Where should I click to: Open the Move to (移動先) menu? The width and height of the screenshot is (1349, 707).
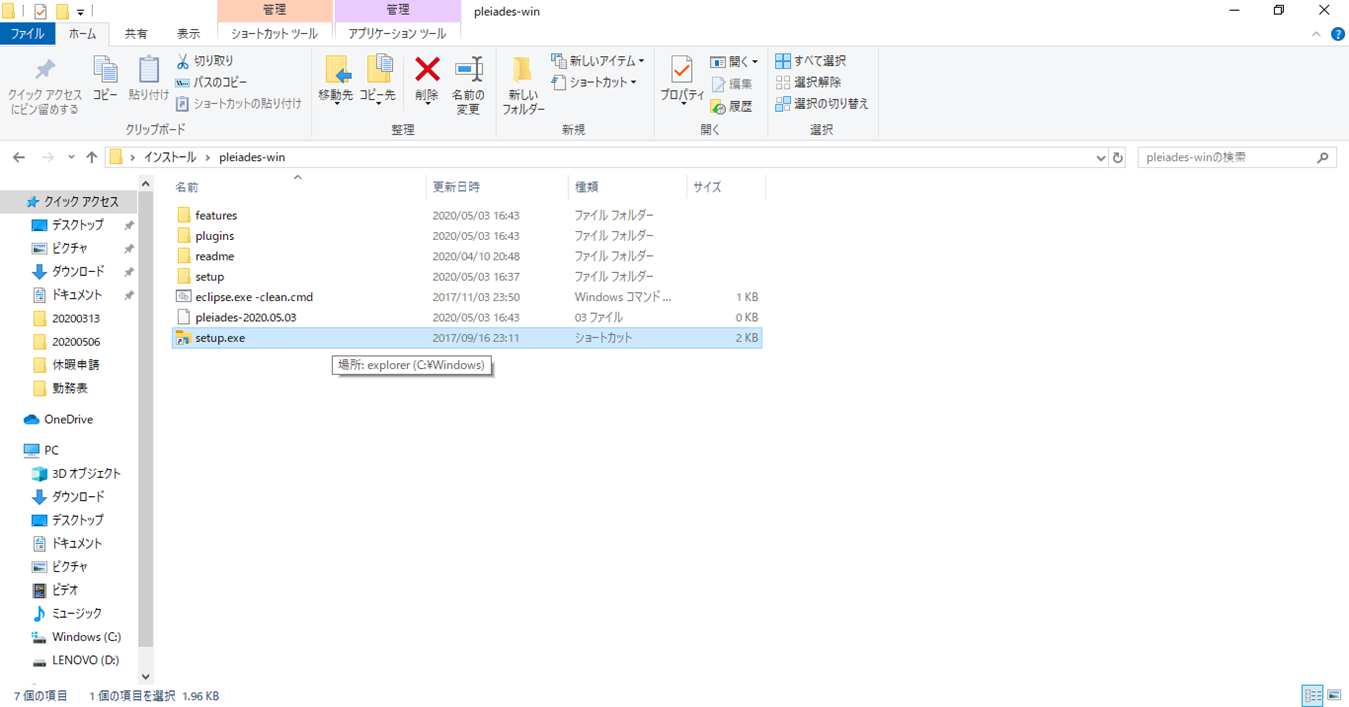click(336, 80)
